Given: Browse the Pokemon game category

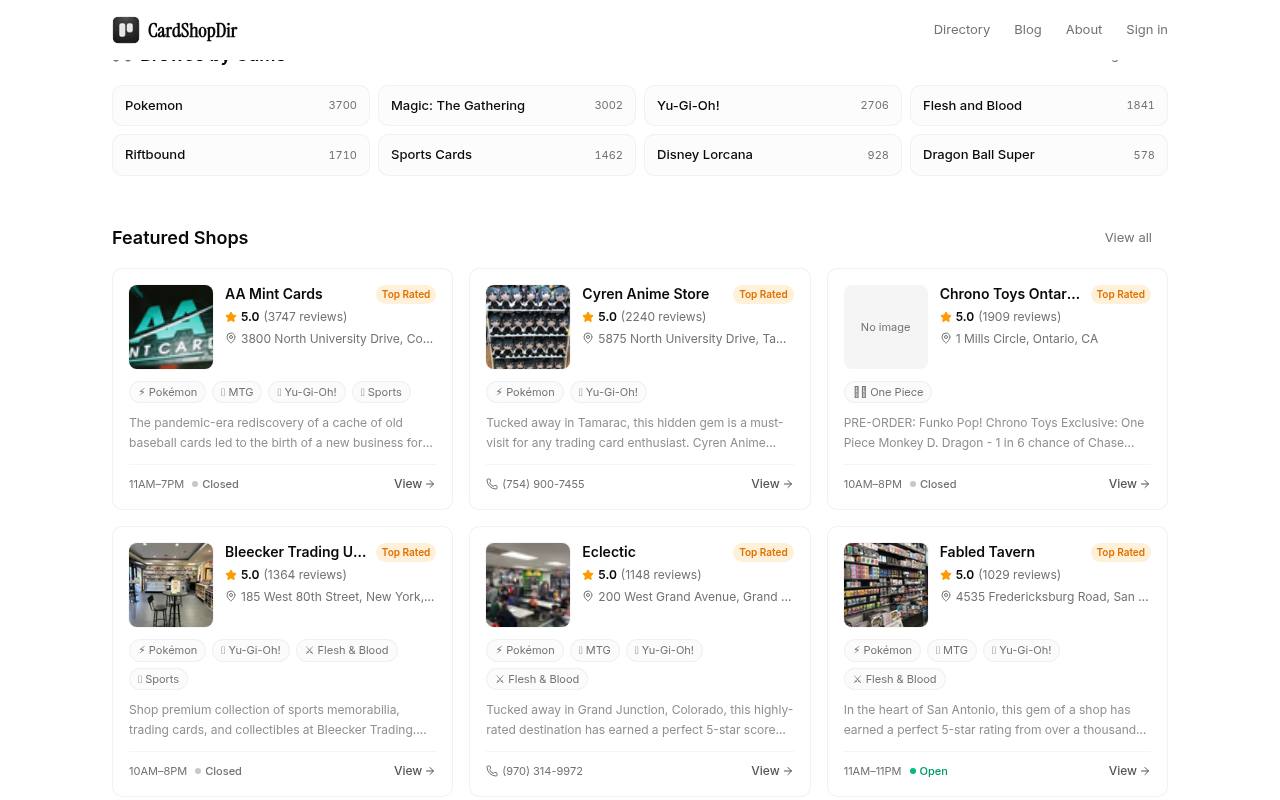Looking at the screenshot, I should (241, 106).
